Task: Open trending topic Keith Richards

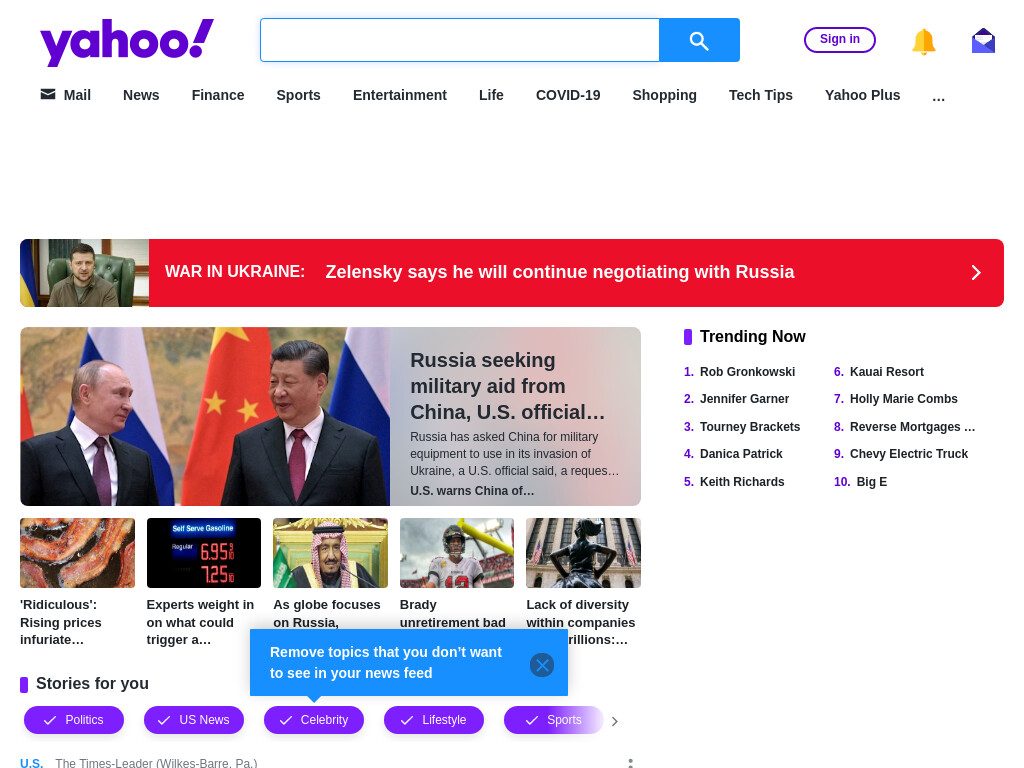Action: 742,481
